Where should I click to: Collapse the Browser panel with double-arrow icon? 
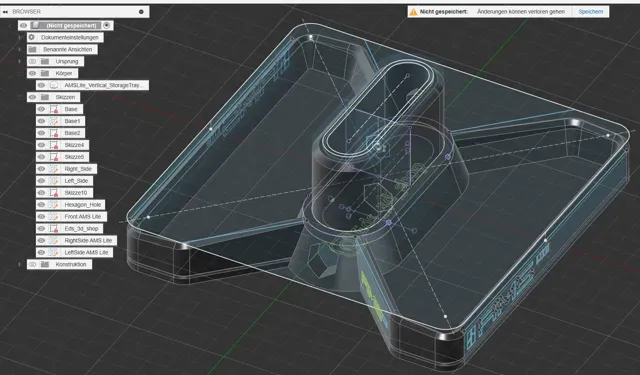(x=5, y=12)
